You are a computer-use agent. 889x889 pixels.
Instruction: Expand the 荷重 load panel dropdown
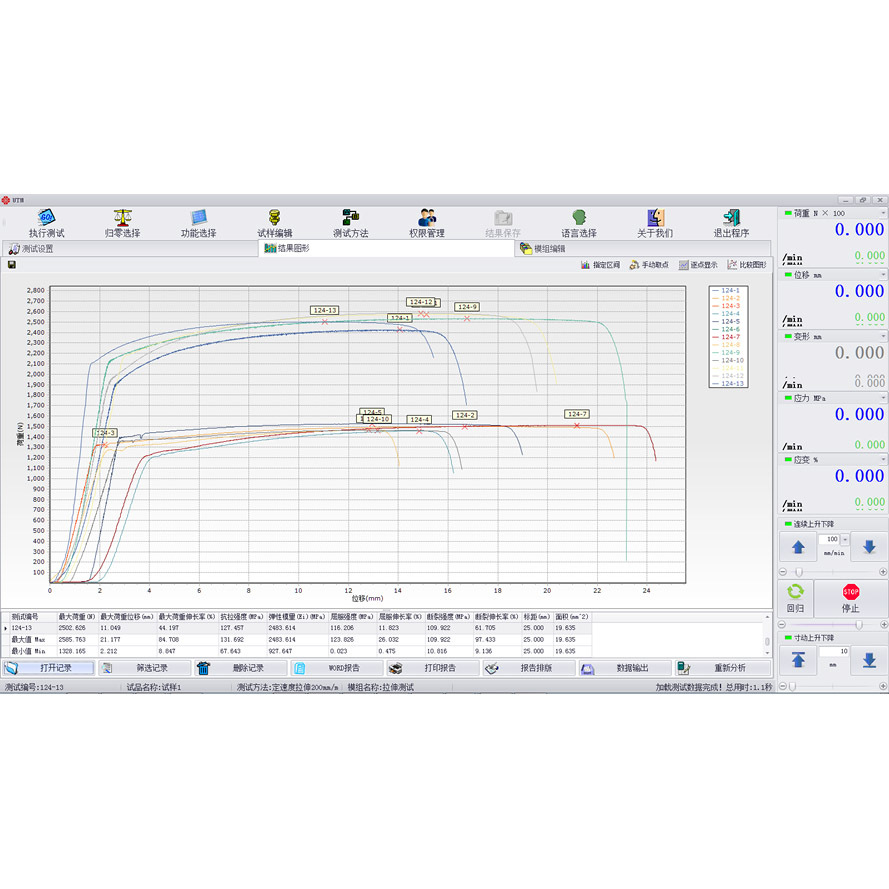[x=883, y=213]
